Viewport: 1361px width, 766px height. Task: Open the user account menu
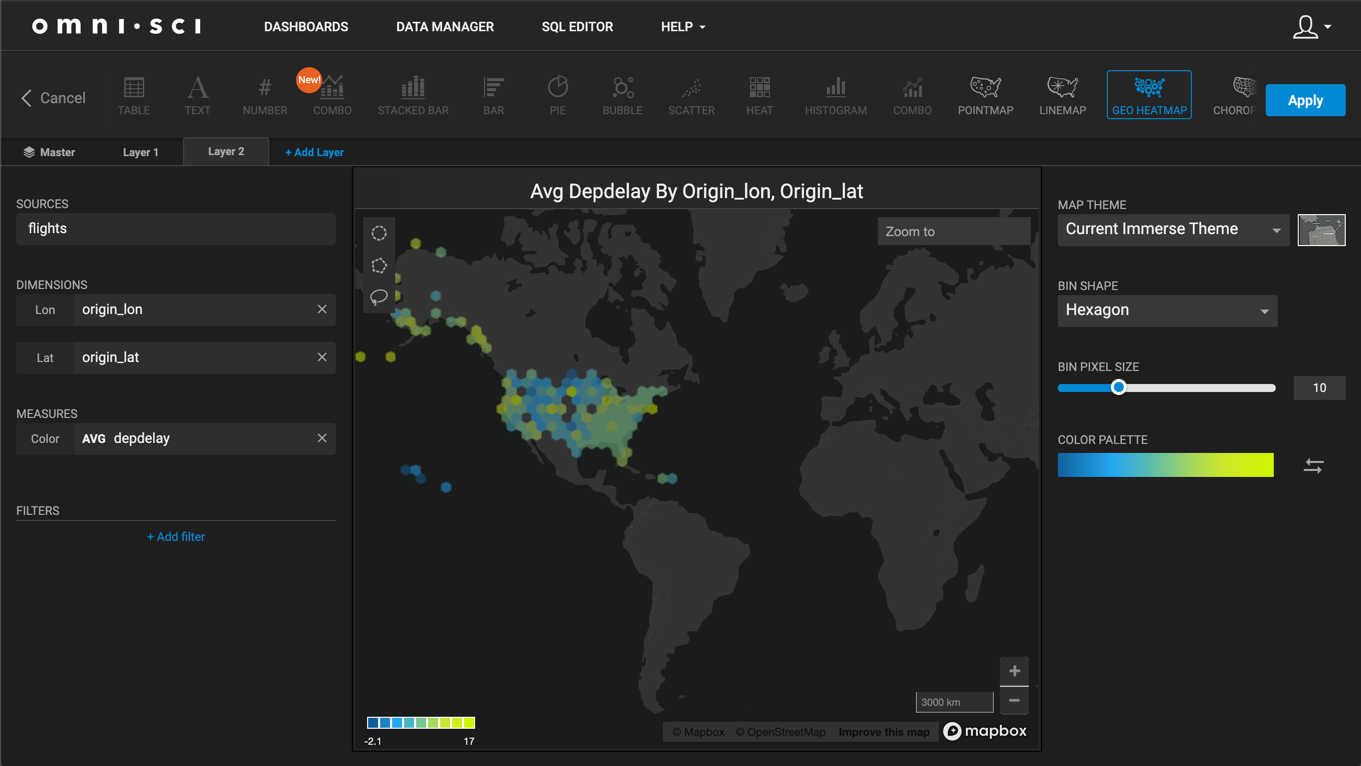pyautogui.click(x=1311, y=27)
